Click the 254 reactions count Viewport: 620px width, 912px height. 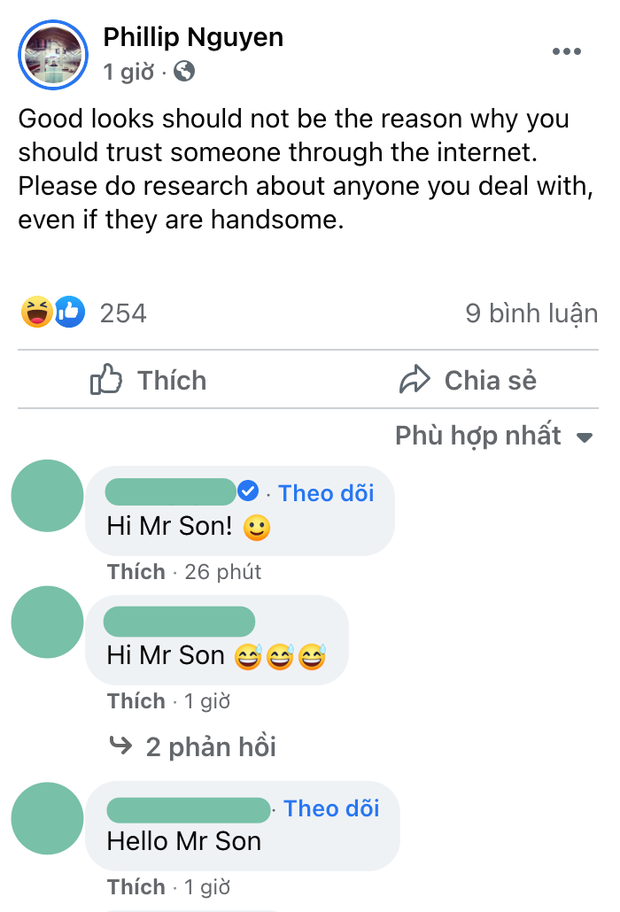coord(126,313)
